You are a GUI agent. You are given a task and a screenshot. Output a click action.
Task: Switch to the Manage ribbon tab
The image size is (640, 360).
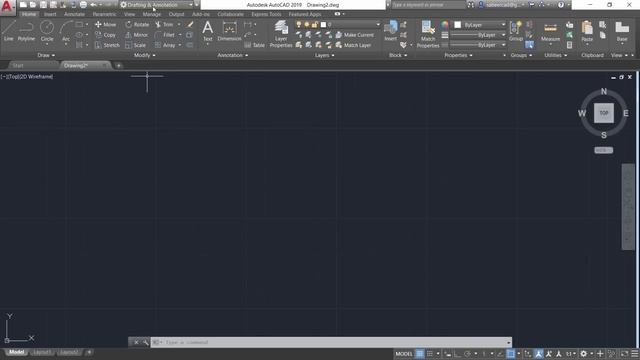tap(151, 14)
